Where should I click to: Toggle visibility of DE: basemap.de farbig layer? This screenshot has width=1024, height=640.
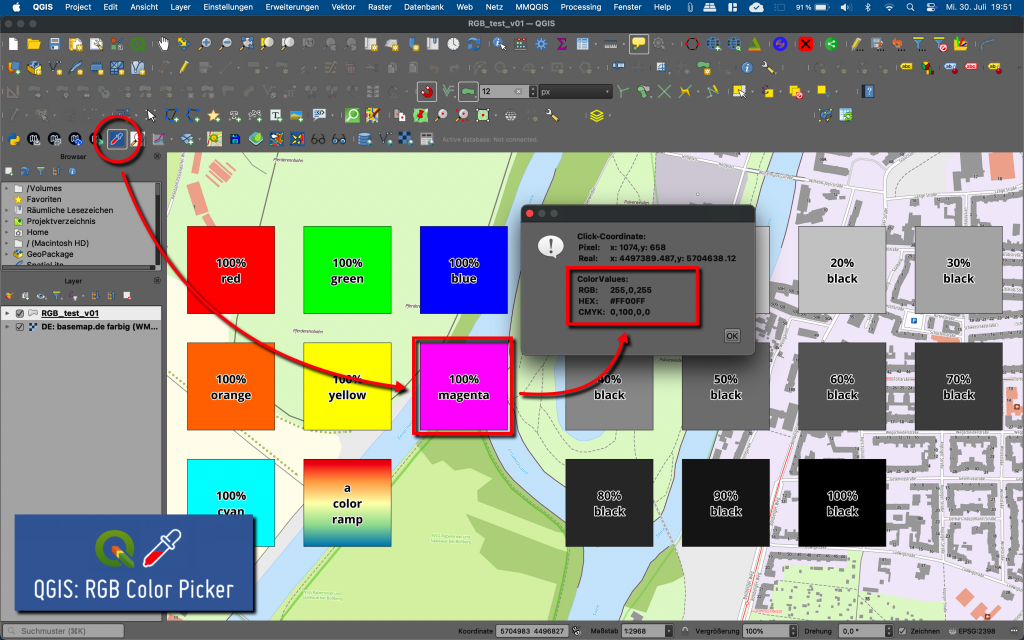pos(20,327)
